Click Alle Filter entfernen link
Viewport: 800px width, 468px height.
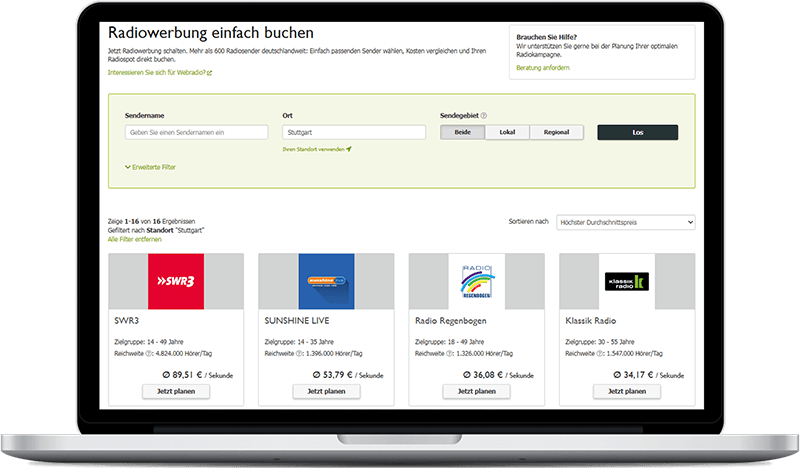(135, 239)
